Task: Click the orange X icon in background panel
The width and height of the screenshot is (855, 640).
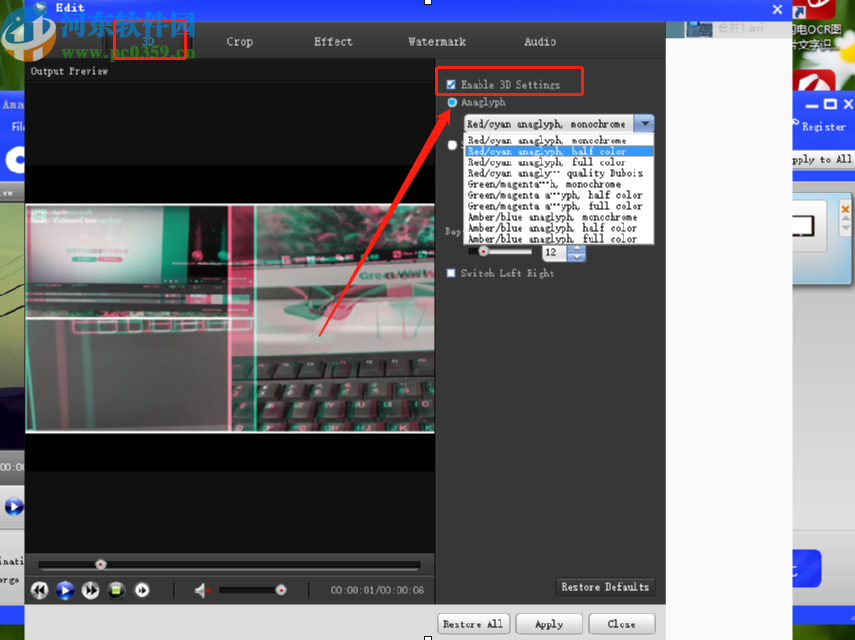Action: 845,209
